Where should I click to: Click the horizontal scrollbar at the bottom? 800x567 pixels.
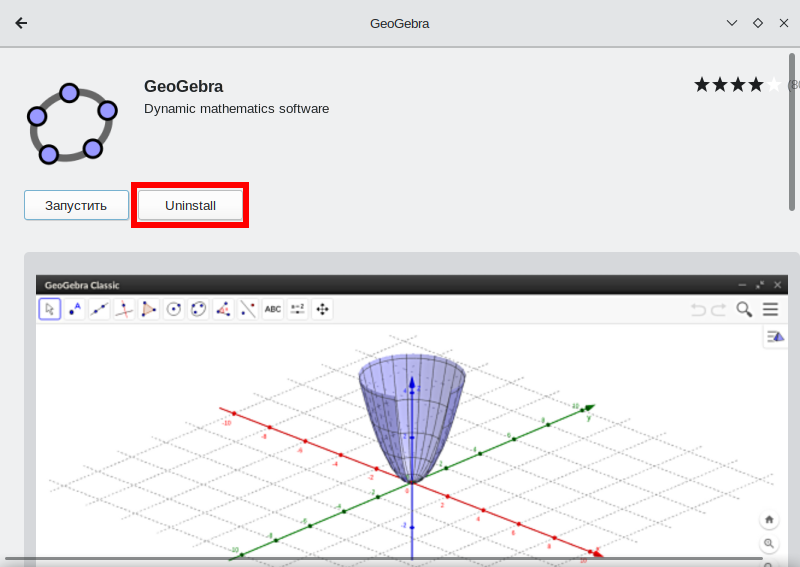coord(383,559)
